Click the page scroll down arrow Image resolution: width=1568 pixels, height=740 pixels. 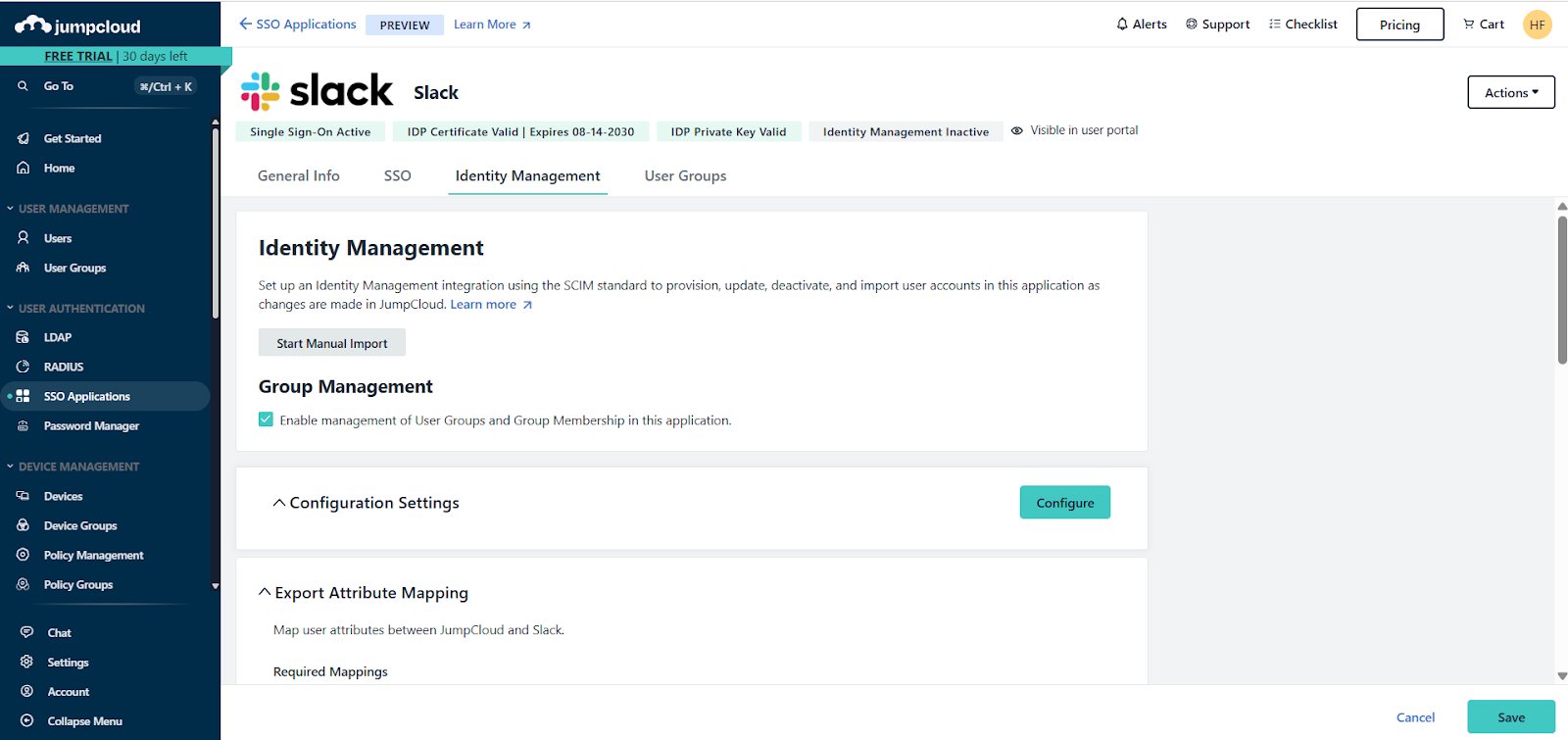[1562, 675]
